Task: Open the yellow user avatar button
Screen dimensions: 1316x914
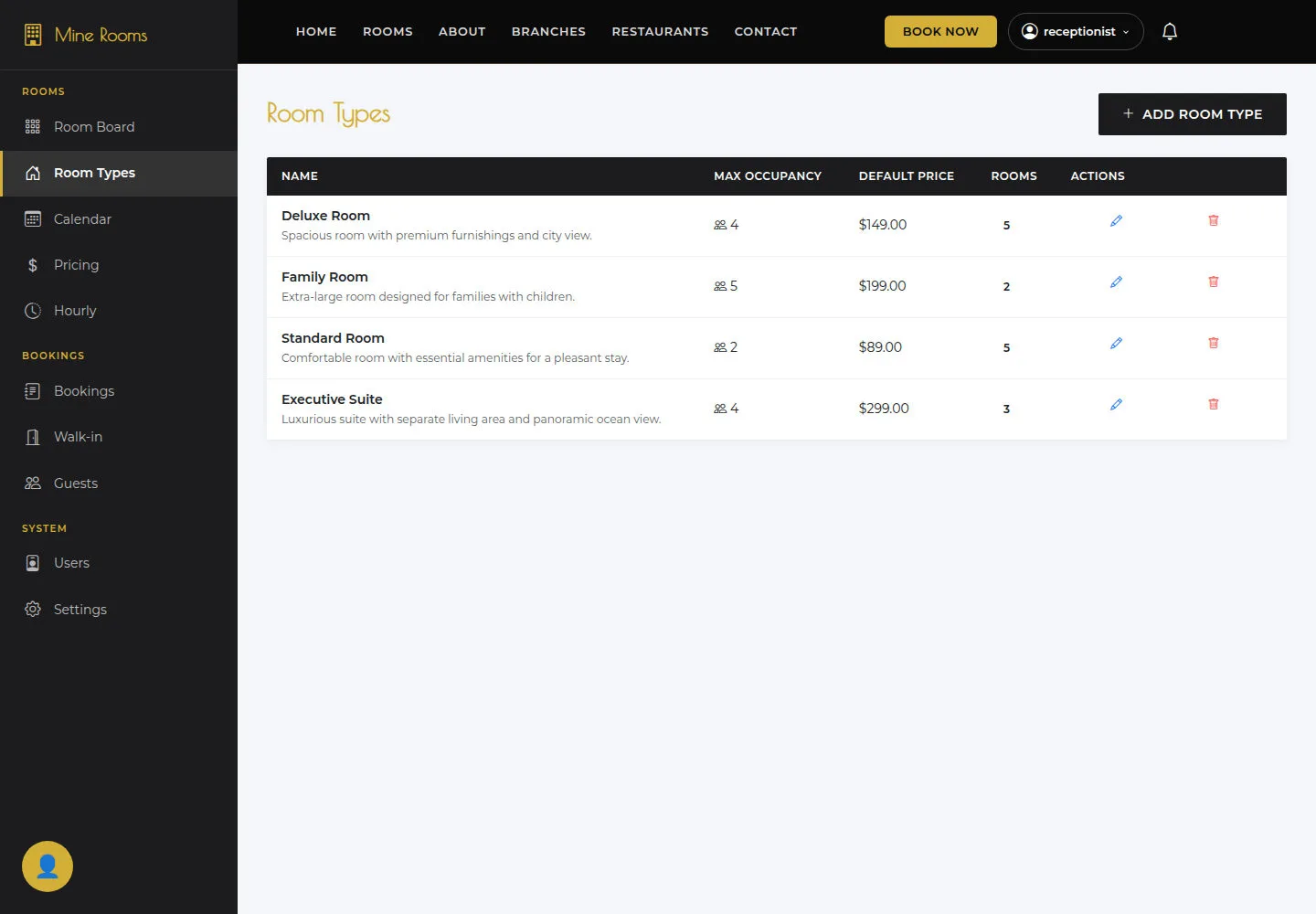Action: pos(48,866)
